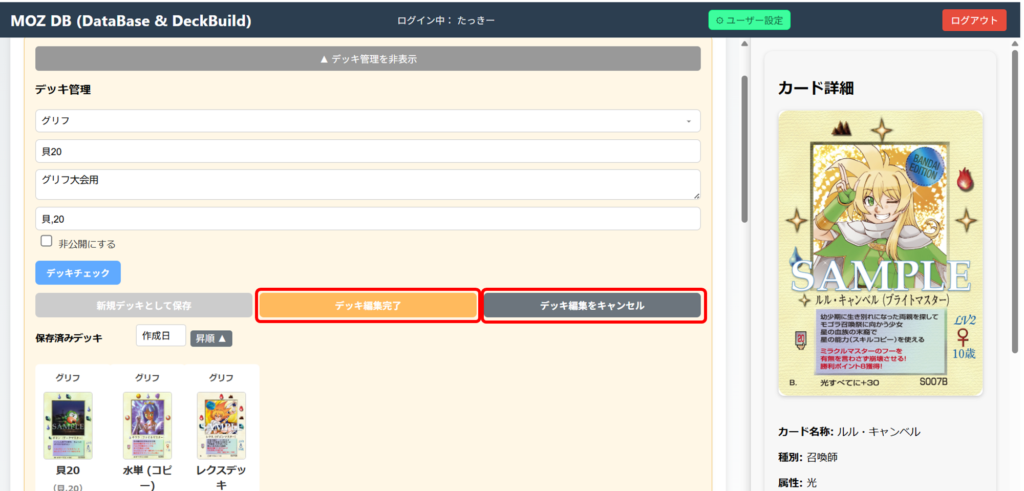Click the ログアウト logout button
The height and width of the screenshot is (491, 1024).
[973, 20]
